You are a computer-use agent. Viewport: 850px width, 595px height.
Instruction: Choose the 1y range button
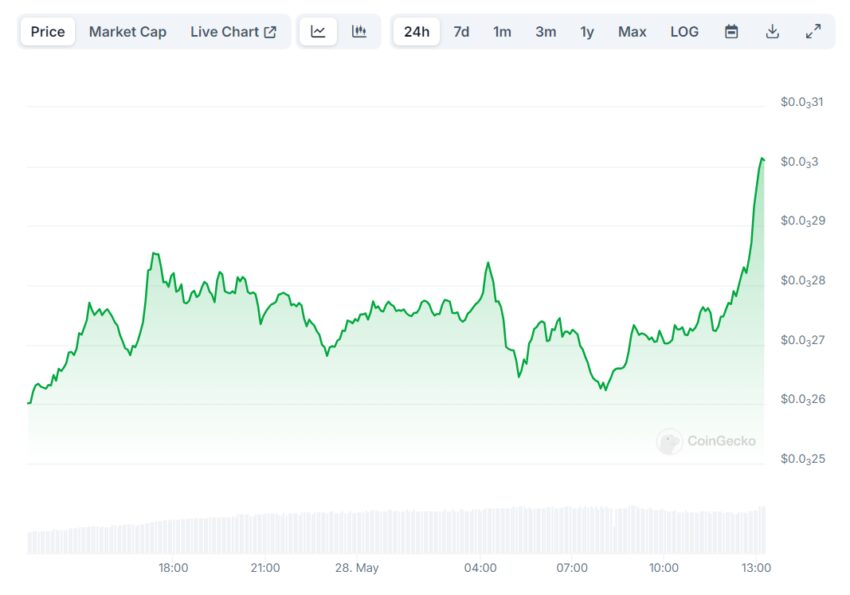pos(587,31)
